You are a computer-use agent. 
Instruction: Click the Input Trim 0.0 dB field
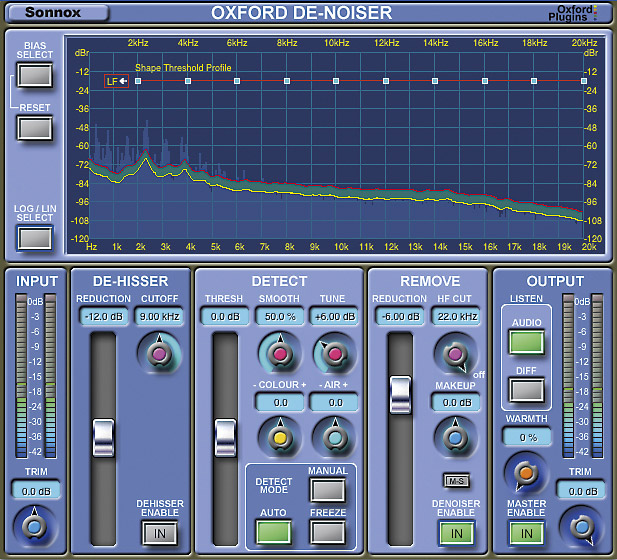pyautogui.click(x=36, y=491)
